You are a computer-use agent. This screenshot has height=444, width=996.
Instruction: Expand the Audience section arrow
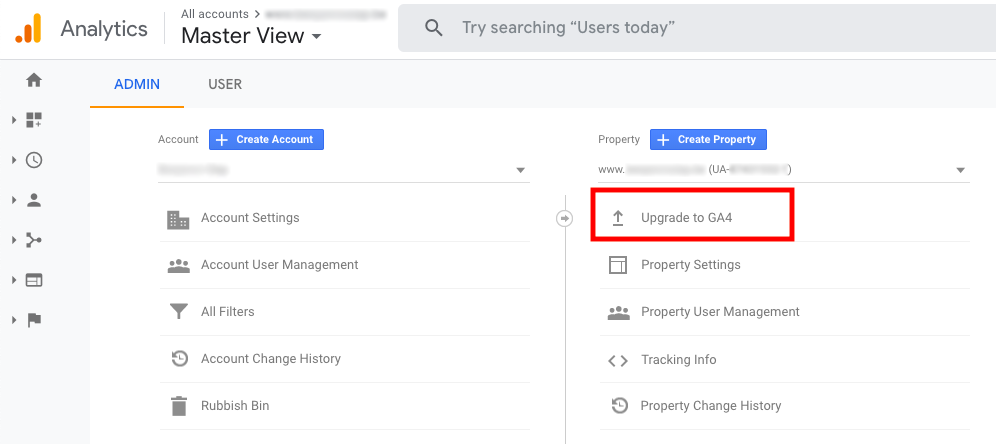pyautogui.click(x=14, y=200)
